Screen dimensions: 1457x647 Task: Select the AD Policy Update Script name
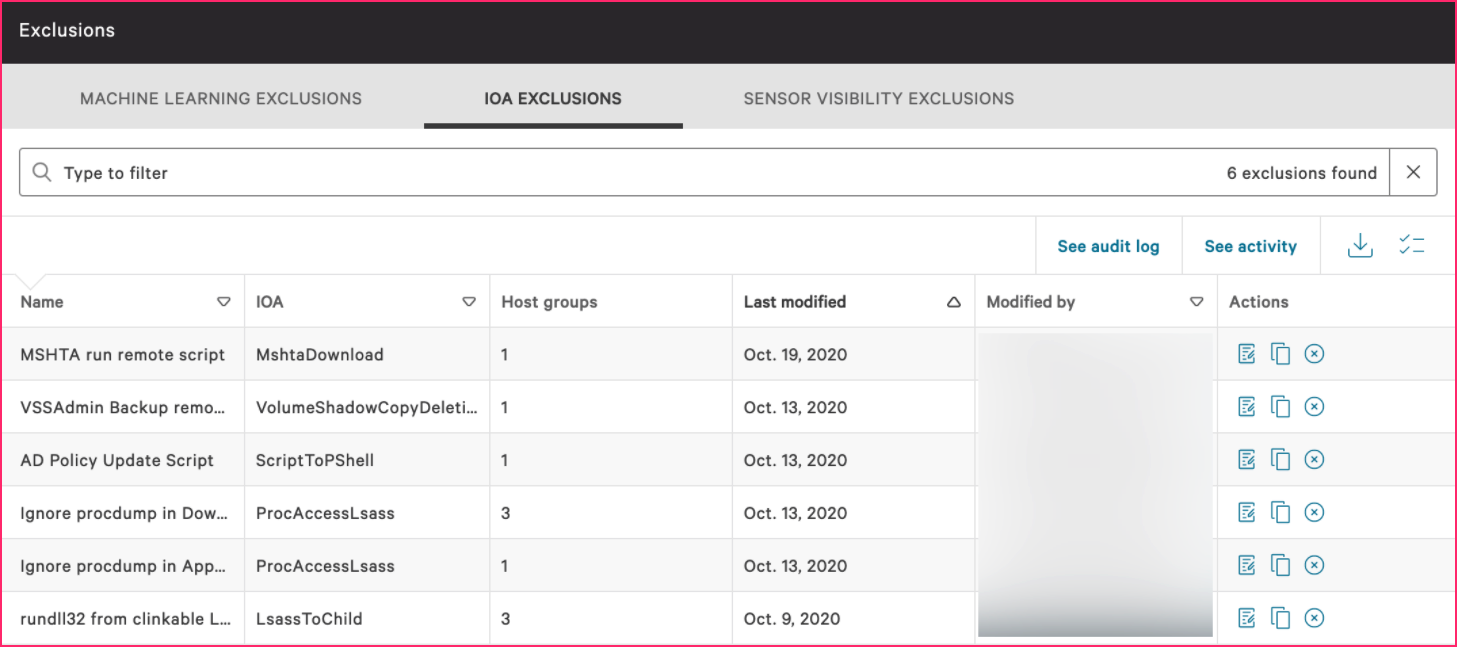[x=117, y=460]
